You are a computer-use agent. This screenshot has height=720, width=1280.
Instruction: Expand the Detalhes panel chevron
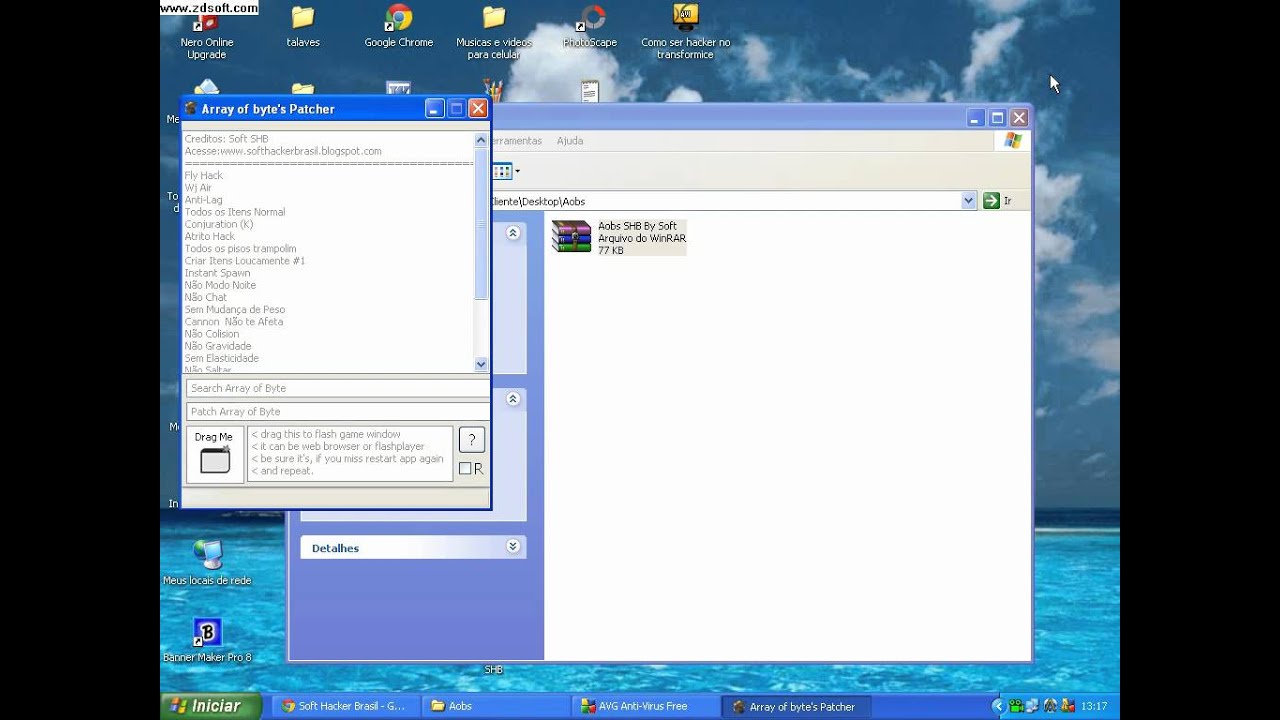pyautogui.click(x=513, y=547)
